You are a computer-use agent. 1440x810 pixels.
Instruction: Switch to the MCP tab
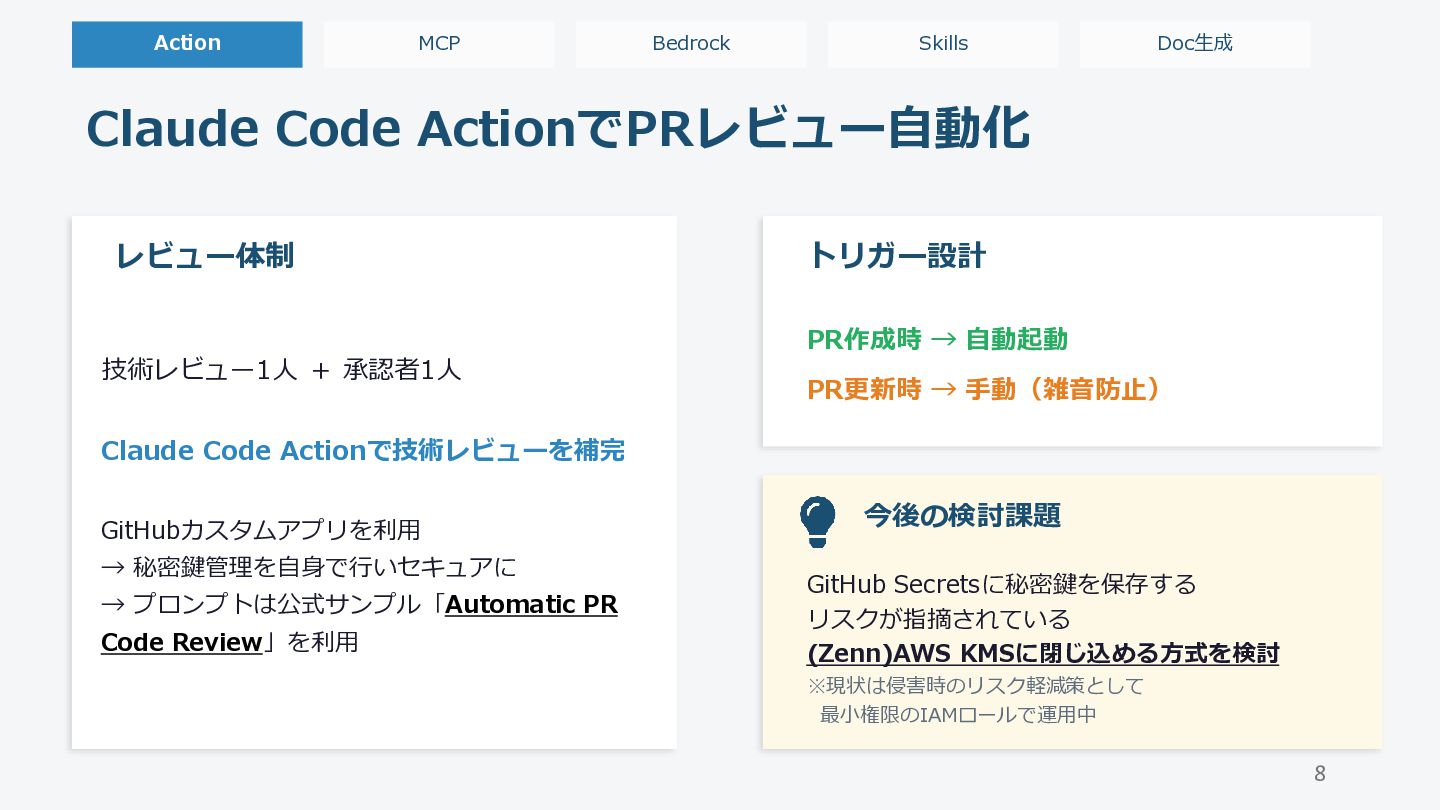point(439,44)
